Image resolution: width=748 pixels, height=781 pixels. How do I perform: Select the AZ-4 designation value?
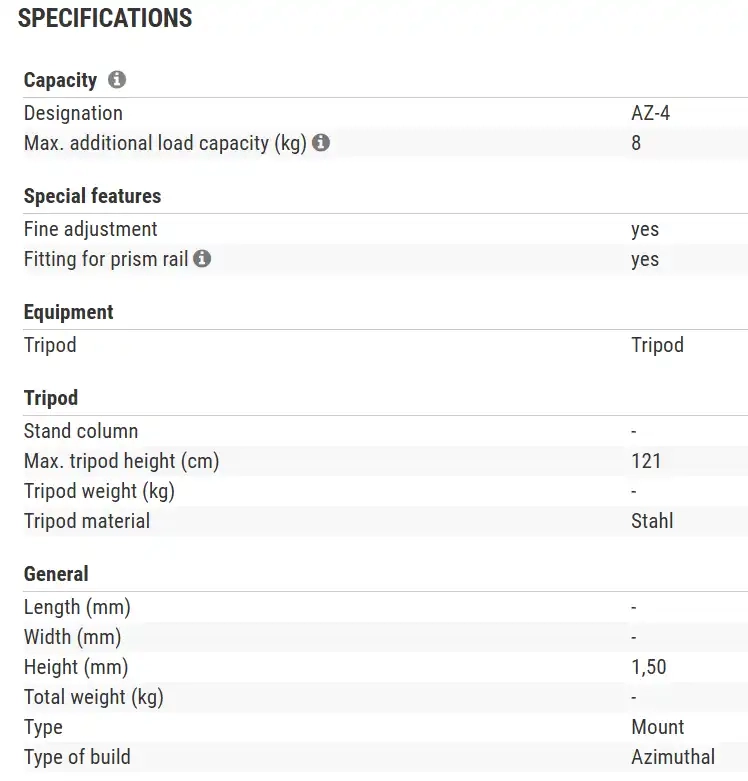point(650,113)
